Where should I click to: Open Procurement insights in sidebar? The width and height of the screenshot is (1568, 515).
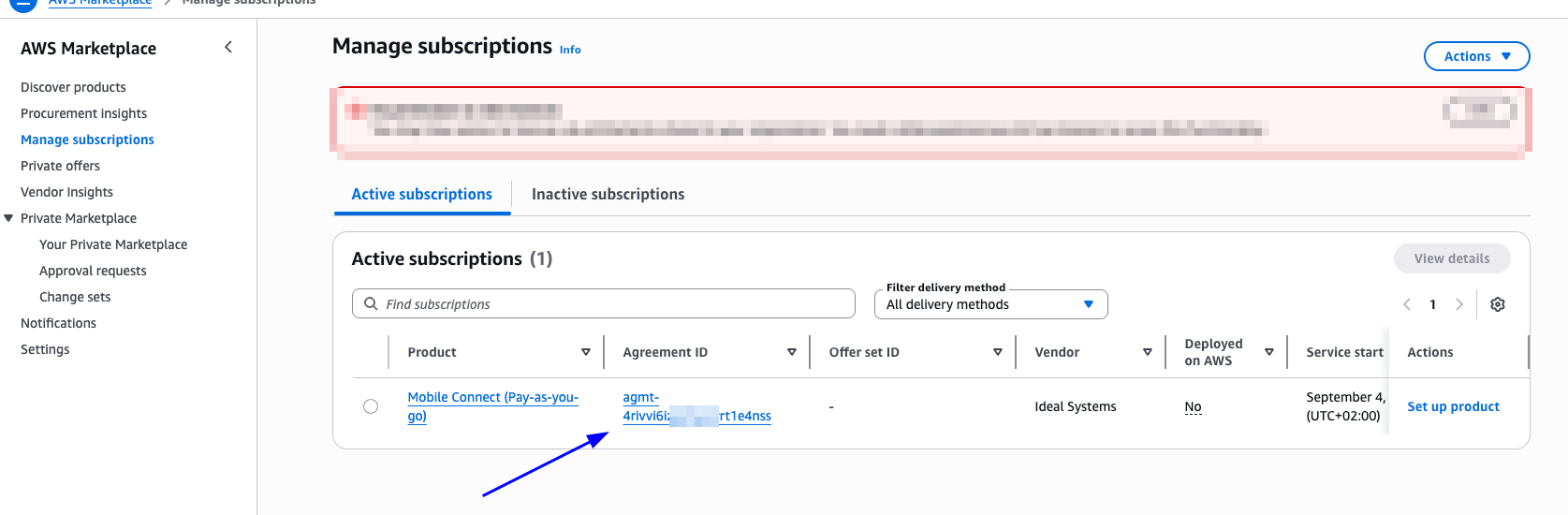pyautogui.click(x=83, y=113)
